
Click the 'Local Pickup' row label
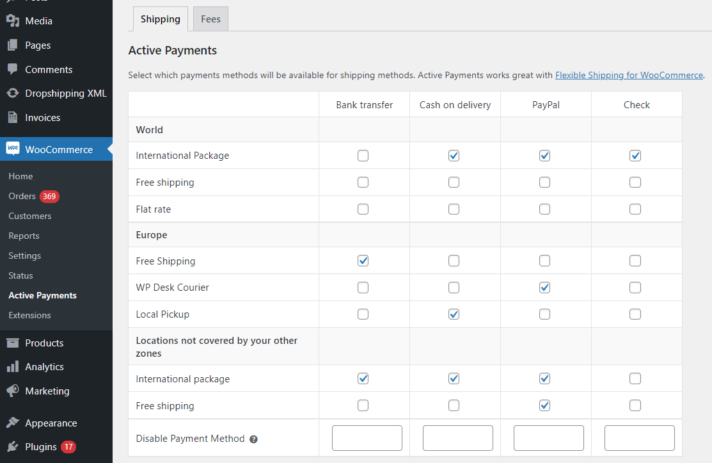coord(163,314)
